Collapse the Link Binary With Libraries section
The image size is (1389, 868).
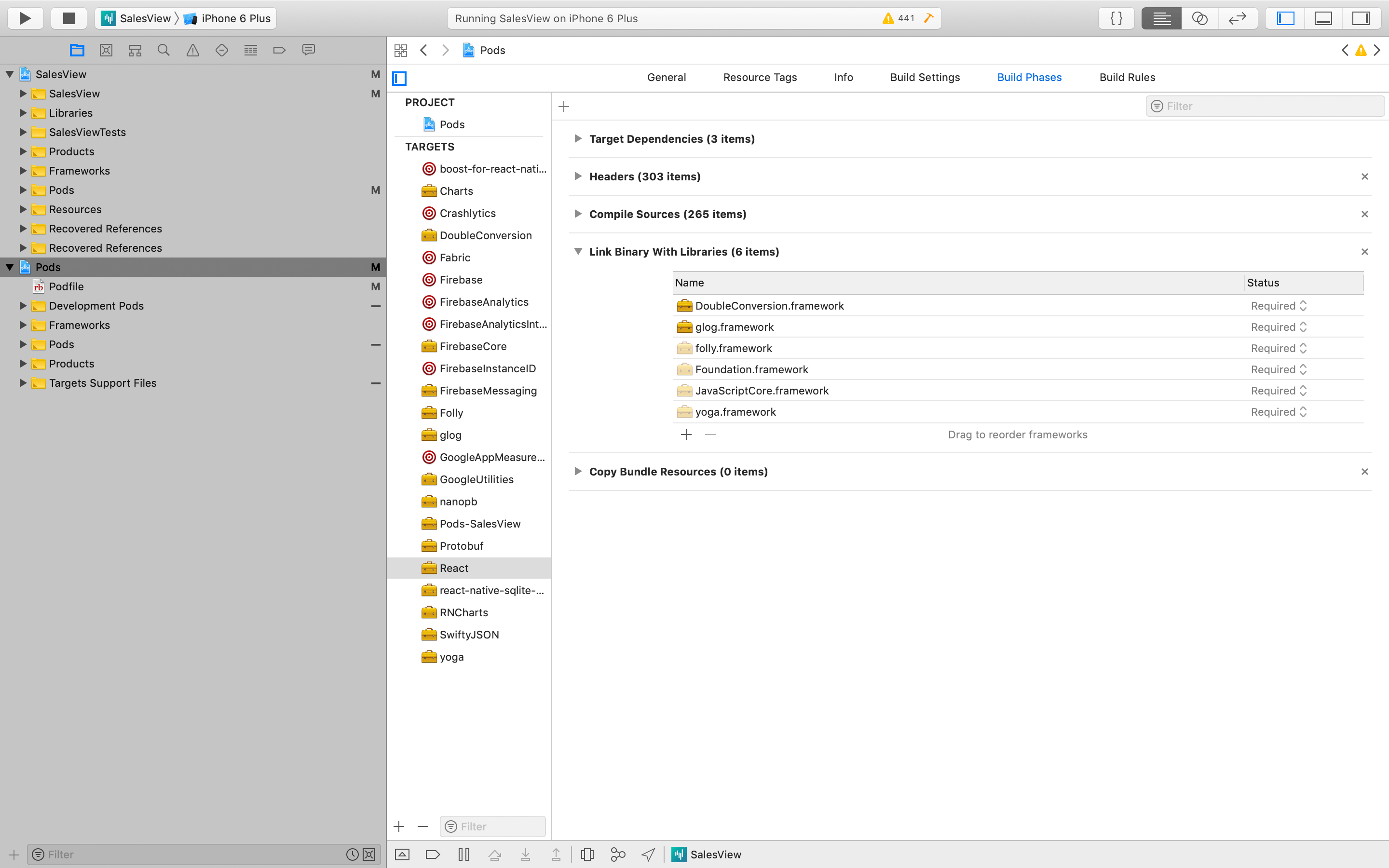pyautogui.click(x=578, y=251)
